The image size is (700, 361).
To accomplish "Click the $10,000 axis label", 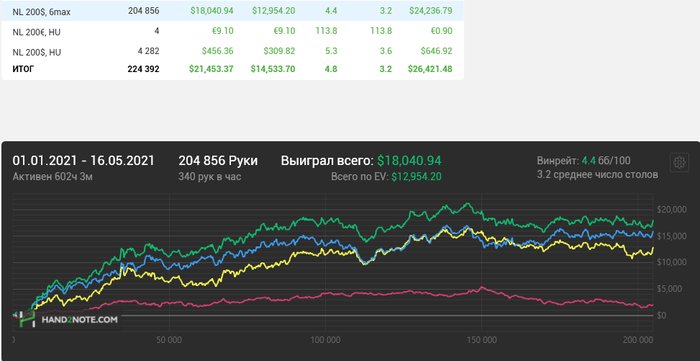I will pyautogui.click(x=672, y=262).
